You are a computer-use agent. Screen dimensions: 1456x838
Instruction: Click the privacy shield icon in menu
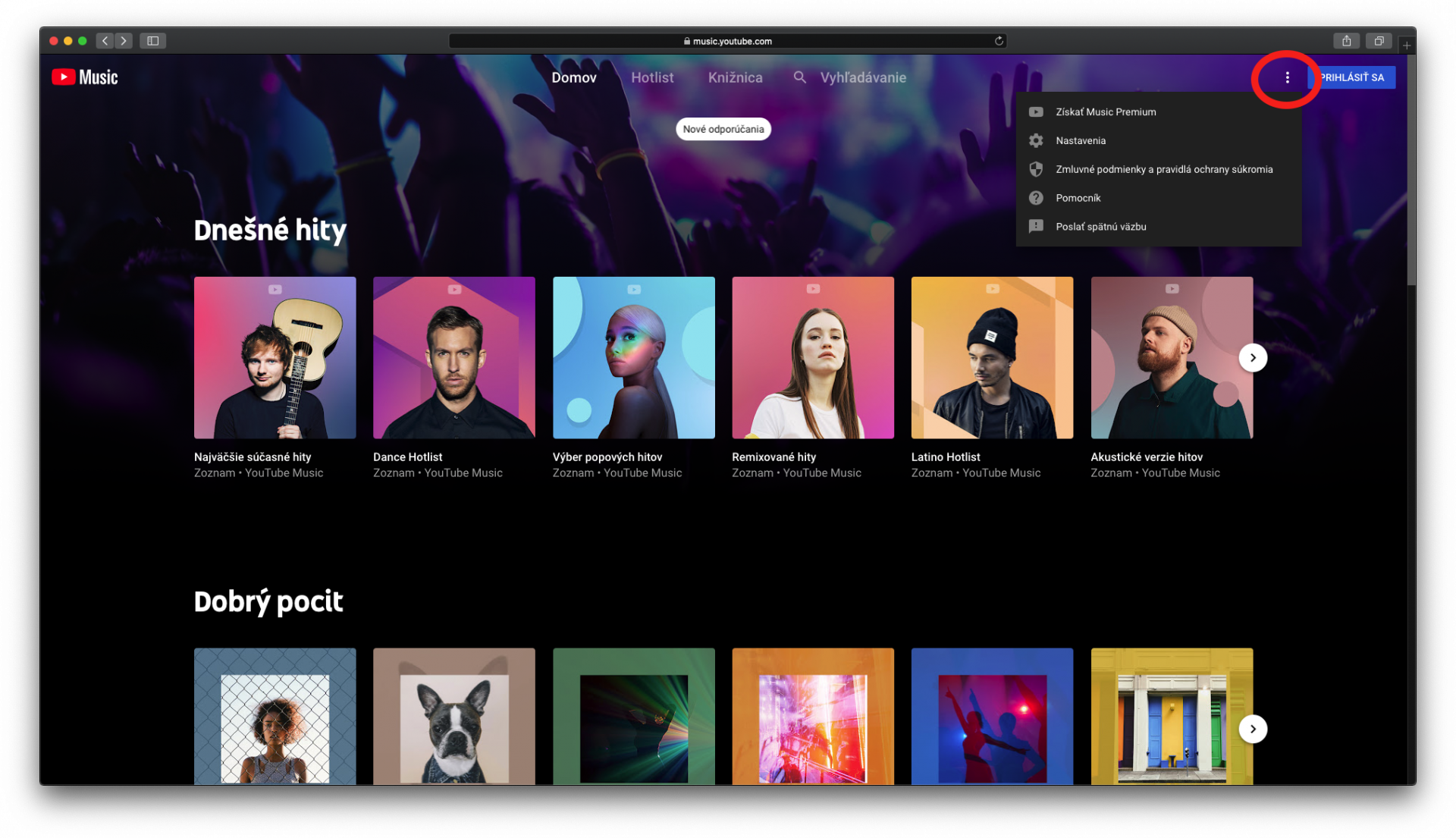pyautogui.click(x=1036, y=170)
